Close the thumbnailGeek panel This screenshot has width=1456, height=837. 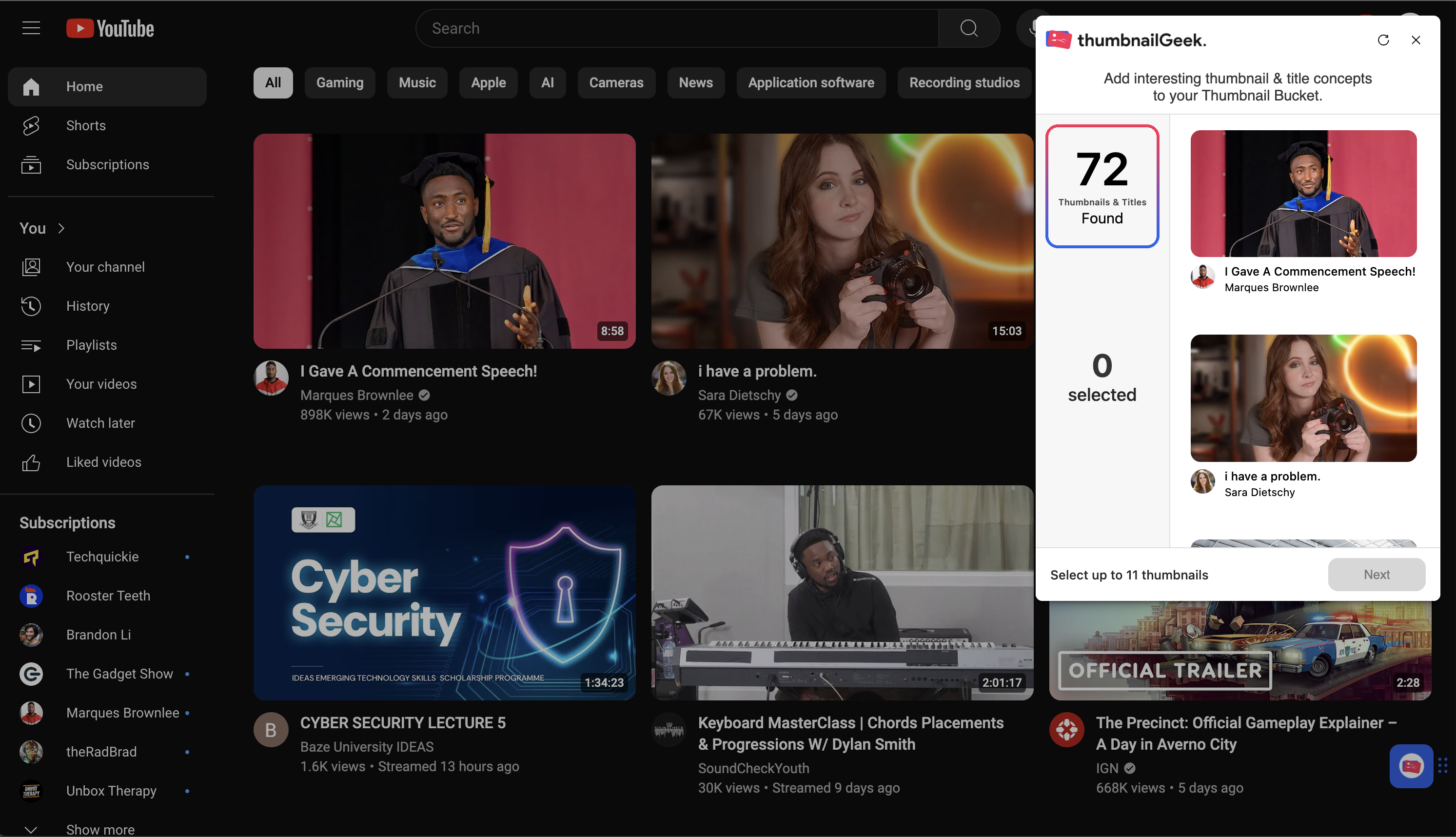tap(1416, 40)
